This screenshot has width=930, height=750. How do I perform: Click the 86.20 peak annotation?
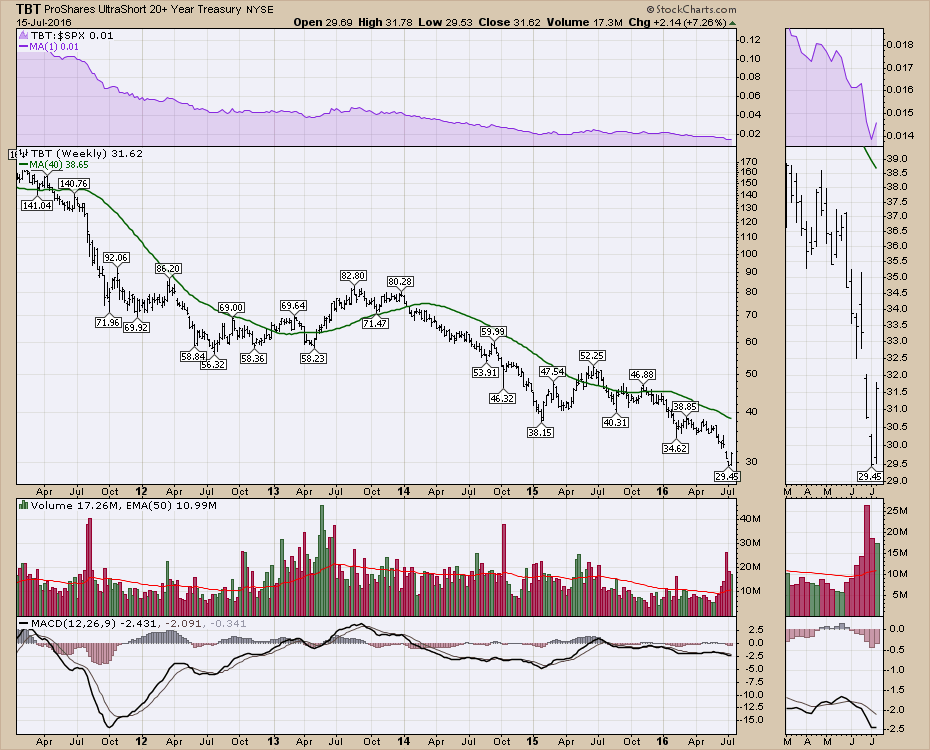[168, 268]
